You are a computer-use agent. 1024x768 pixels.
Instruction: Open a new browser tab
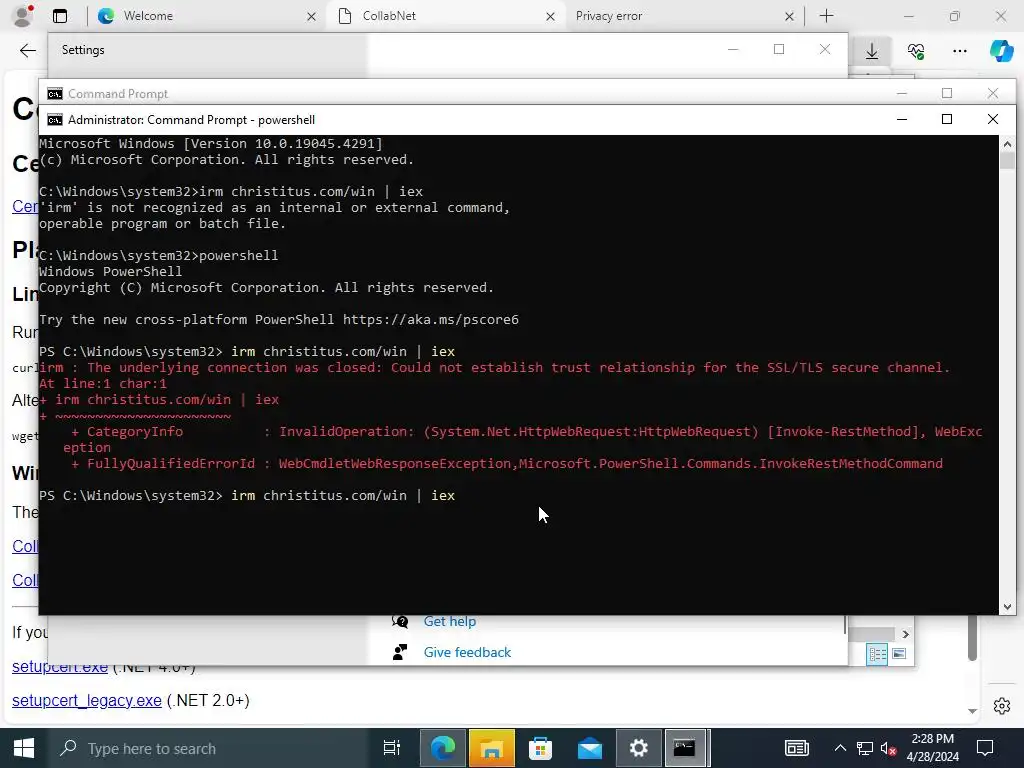coord(826,16)
